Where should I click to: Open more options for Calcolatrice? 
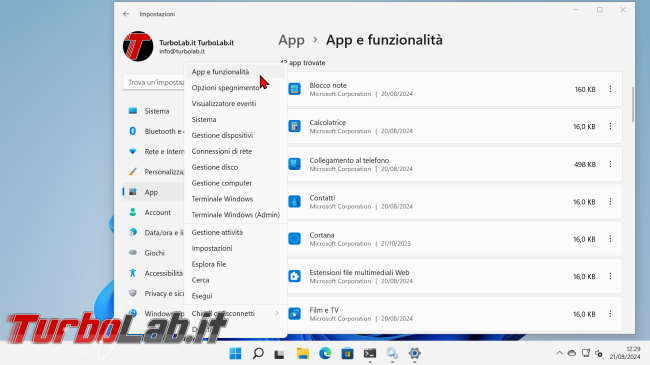pos(610,126)
